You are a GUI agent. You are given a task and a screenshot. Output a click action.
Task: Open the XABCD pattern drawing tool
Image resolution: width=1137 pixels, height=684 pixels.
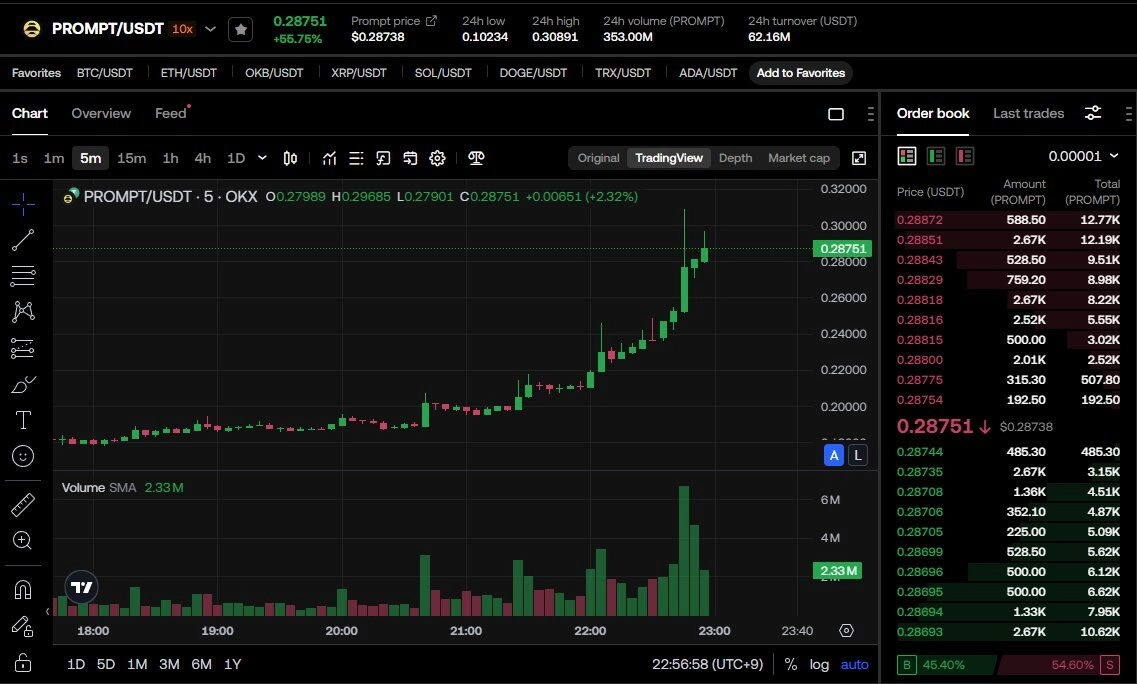pyautogui.click(x=23, y=312)
